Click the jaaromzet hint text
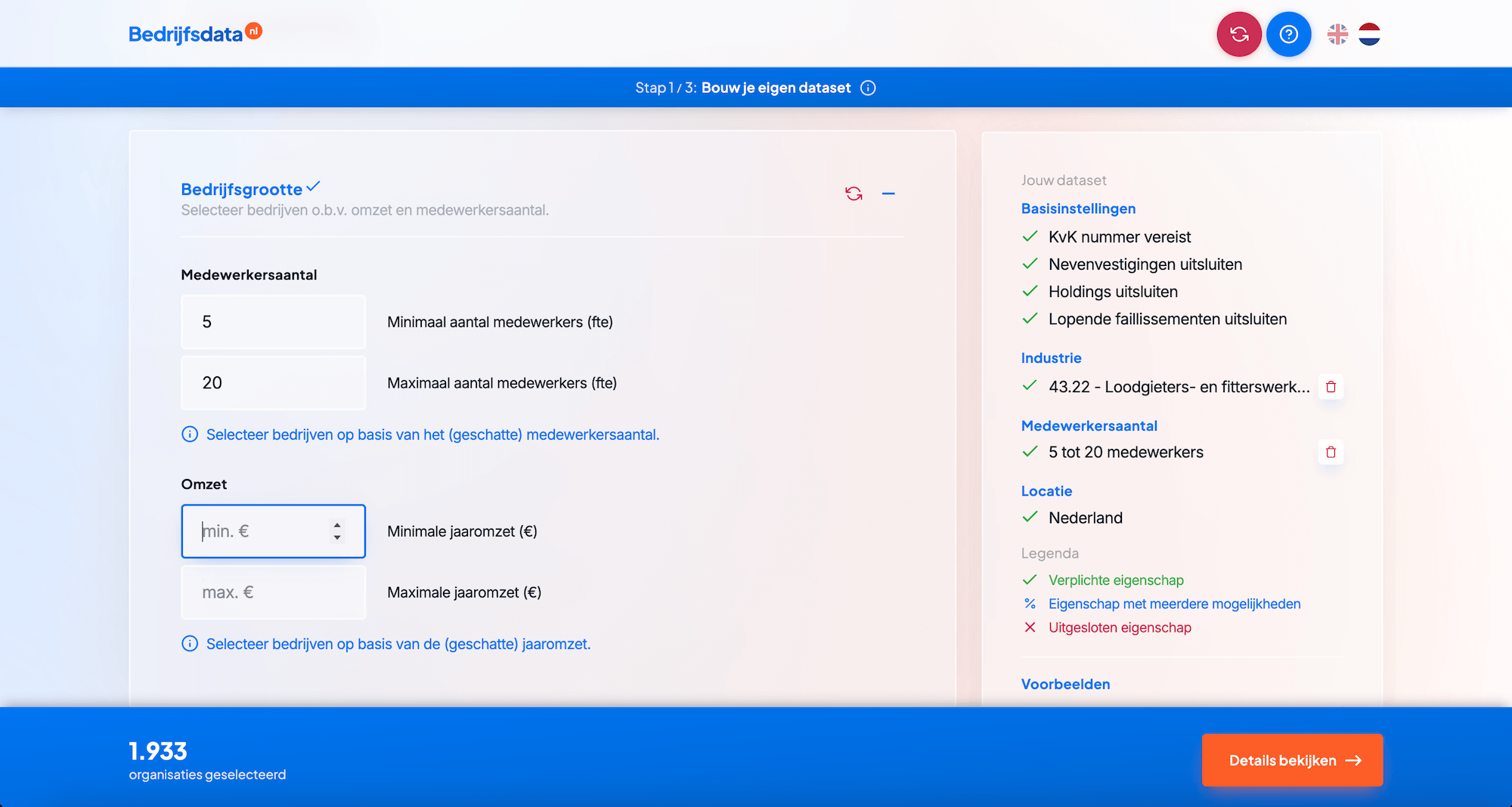The width and height of the screenshot is (1512, 807). pyautogui.click(x=398, y=644)
